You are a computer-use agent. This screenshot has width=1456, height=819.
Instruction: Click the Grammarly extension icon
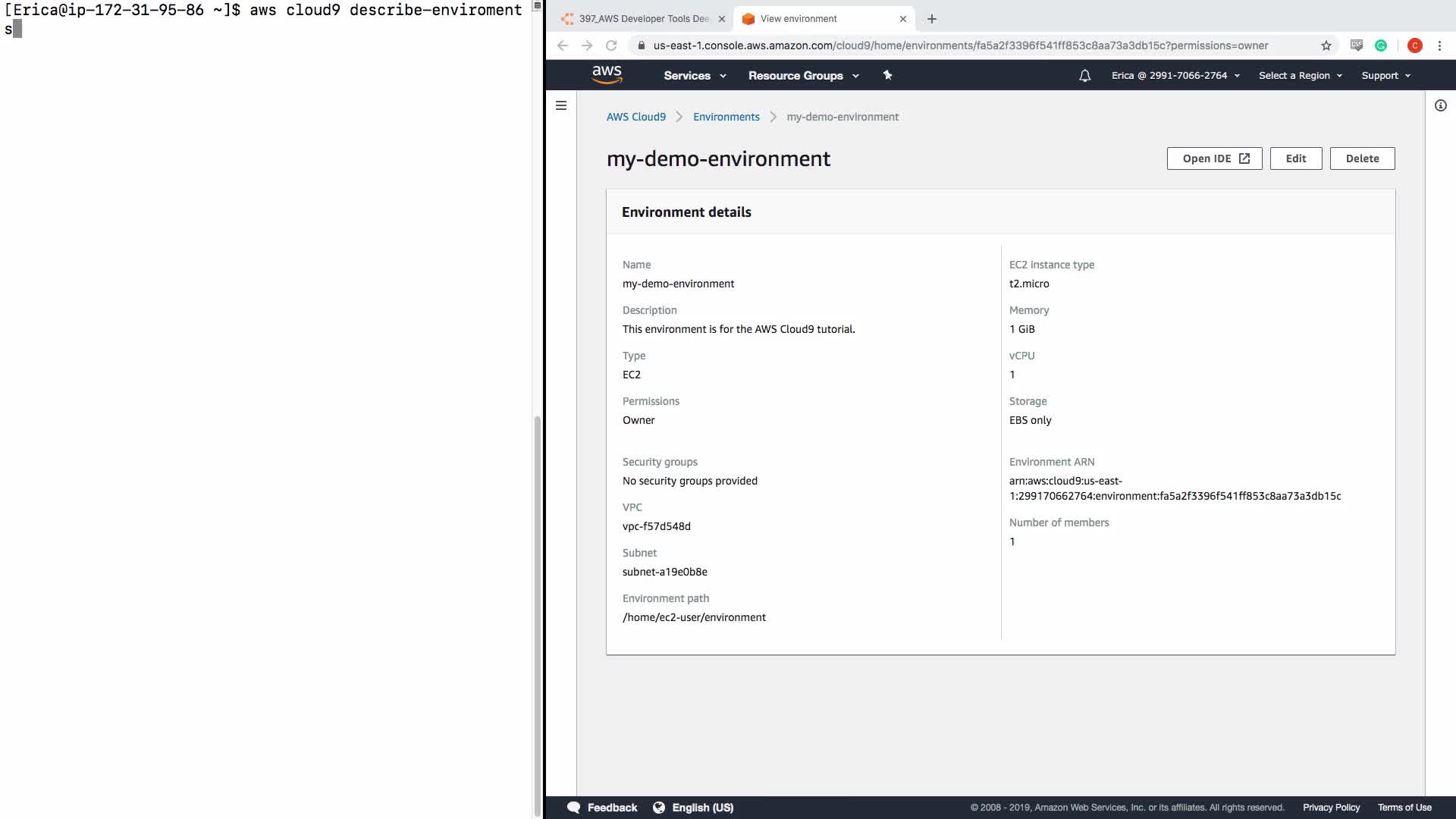pos(1381,45)
